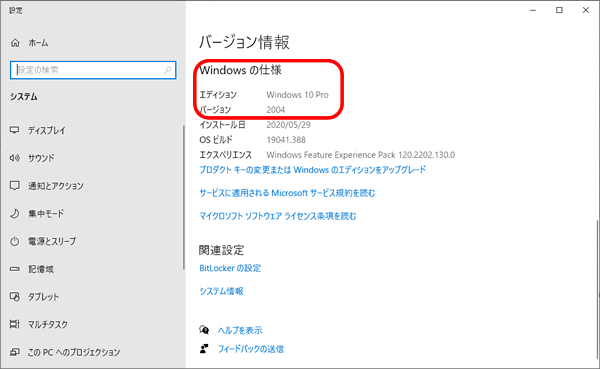Click the storage drive icon
Viewport: 600px width, 369px height.
coord(15,269)
